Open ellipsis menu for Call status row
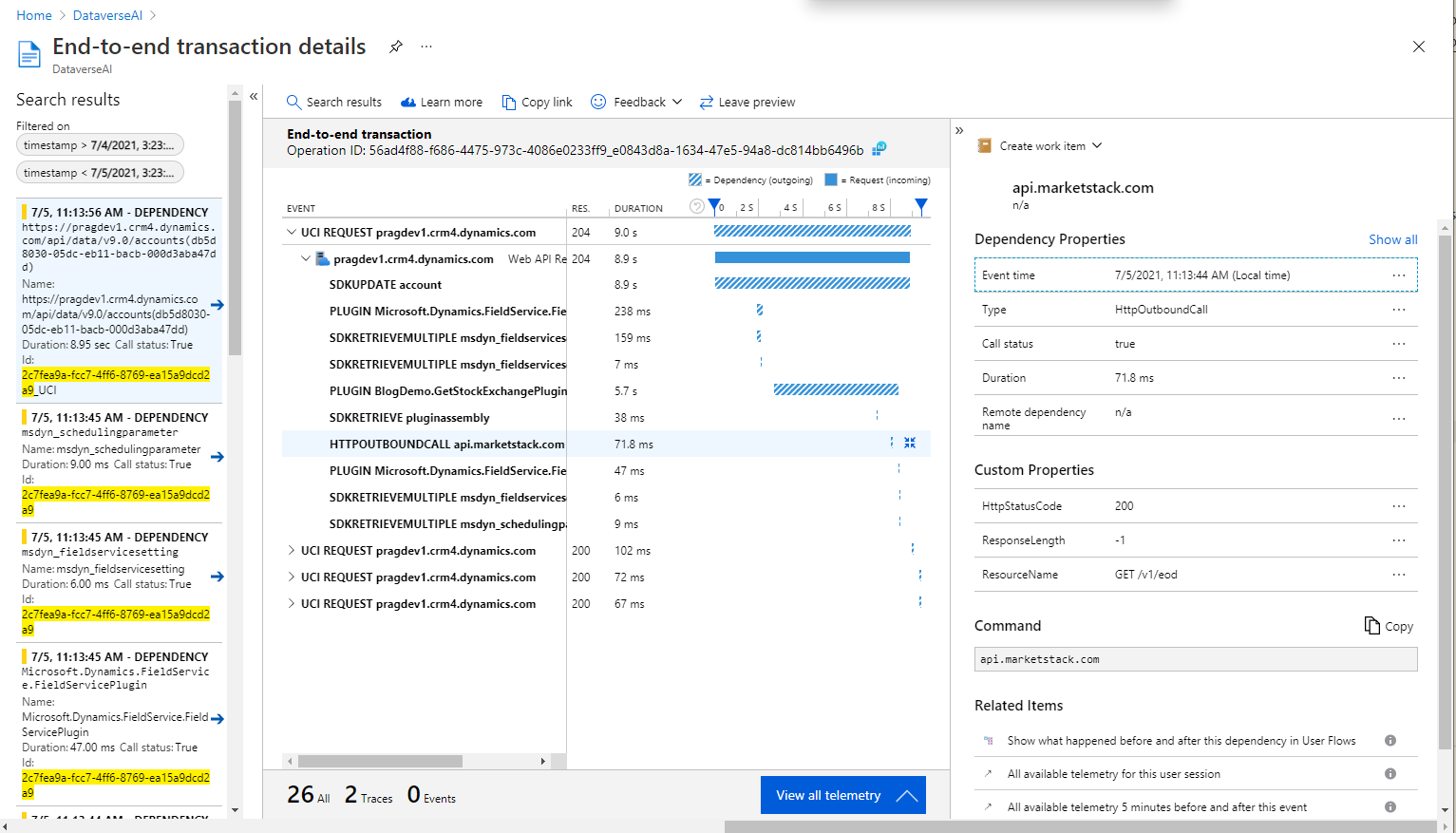Viewport: 1456px width, 833px height. click(1399, 344)
